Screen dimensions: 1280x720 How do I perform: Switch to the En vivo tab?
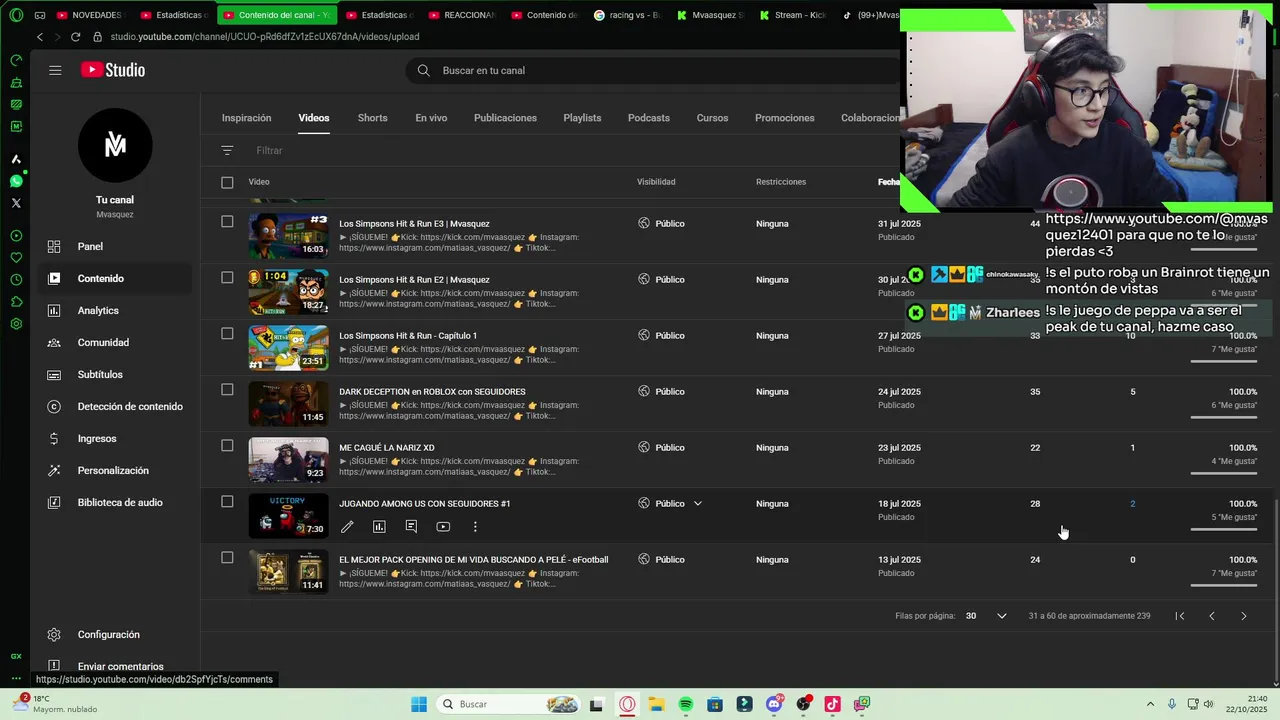pyautogui.click(x=431, y=118)
